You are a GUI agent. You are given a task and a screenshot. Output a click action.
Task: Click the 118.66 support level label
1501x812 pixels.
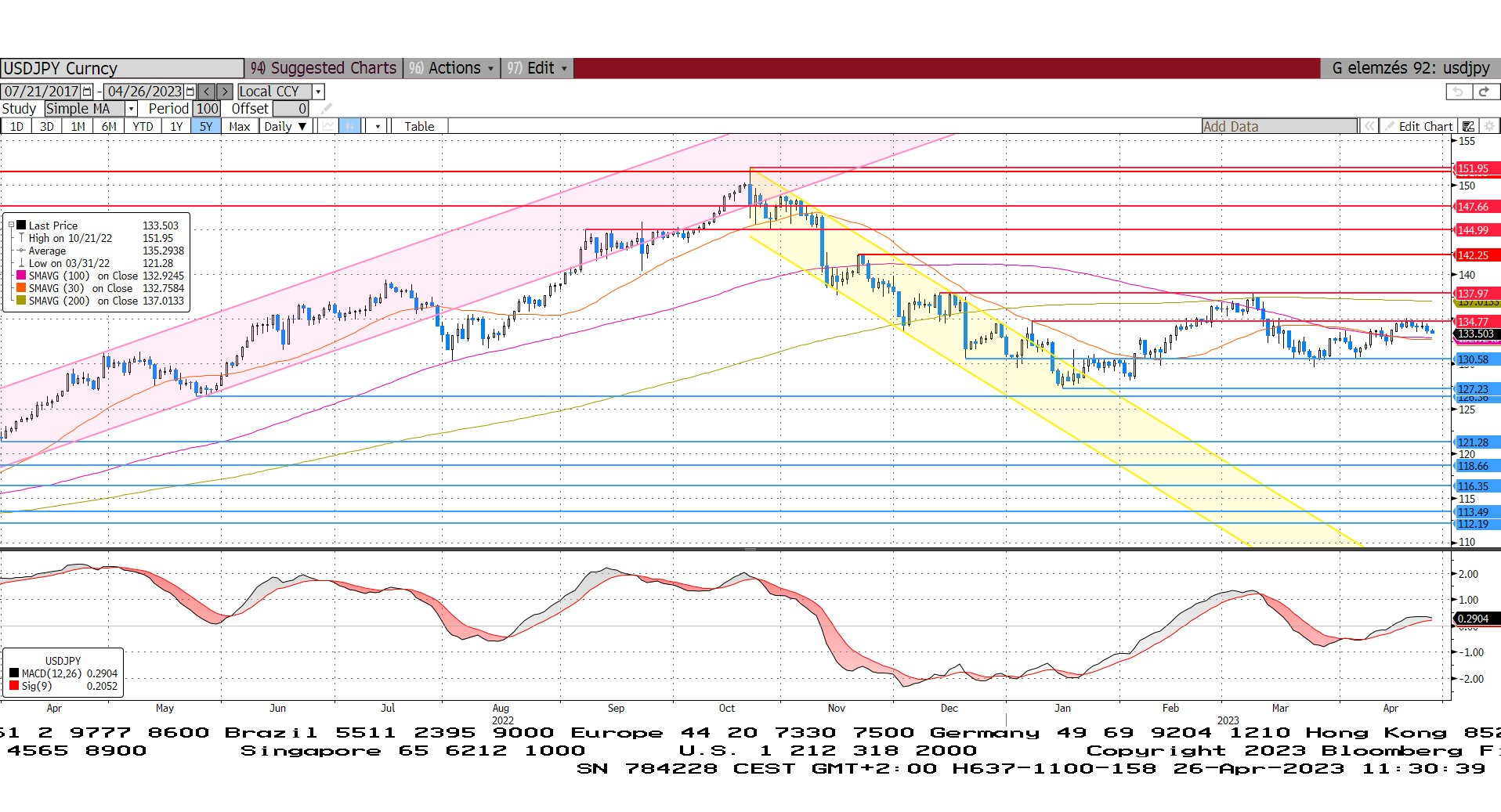[1477, 466]
